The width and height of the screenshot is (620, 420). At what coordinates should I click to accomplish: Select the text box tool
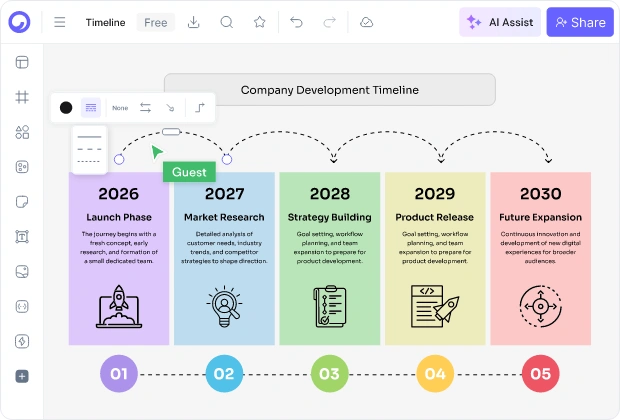point(22,236)
